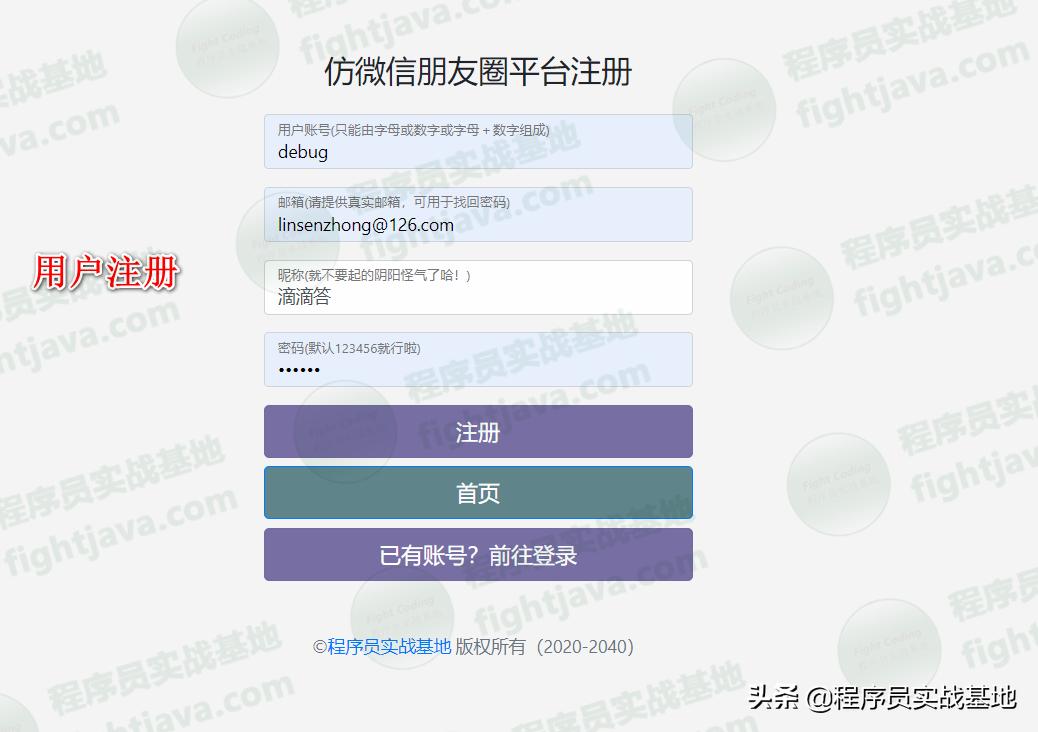The image size is (1038, 732).
Task: Click the masked password dots
Action: 297,370
